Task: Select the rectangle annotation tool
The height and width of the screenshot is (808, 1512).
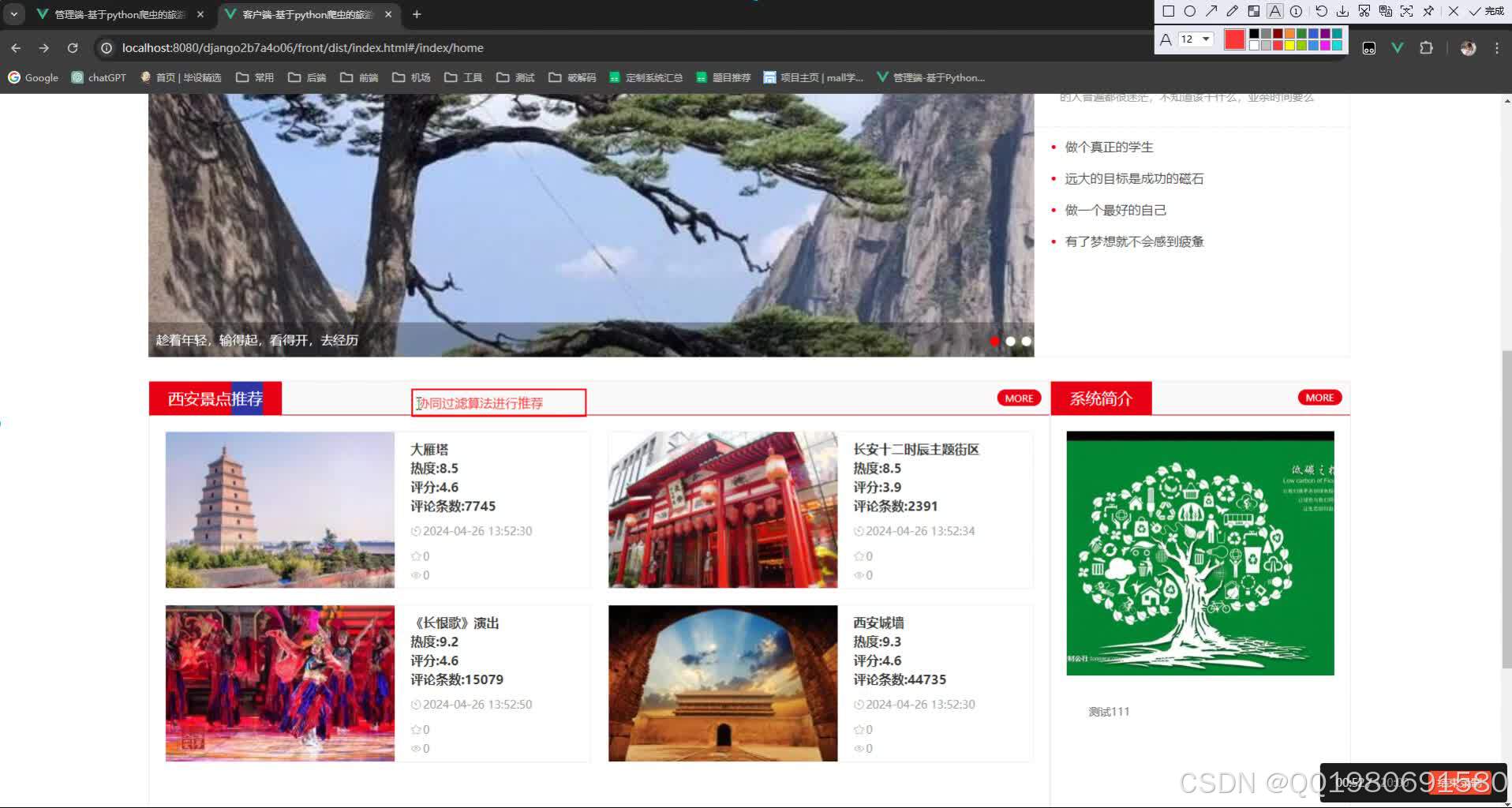Action: click(x=1169, y=11)
